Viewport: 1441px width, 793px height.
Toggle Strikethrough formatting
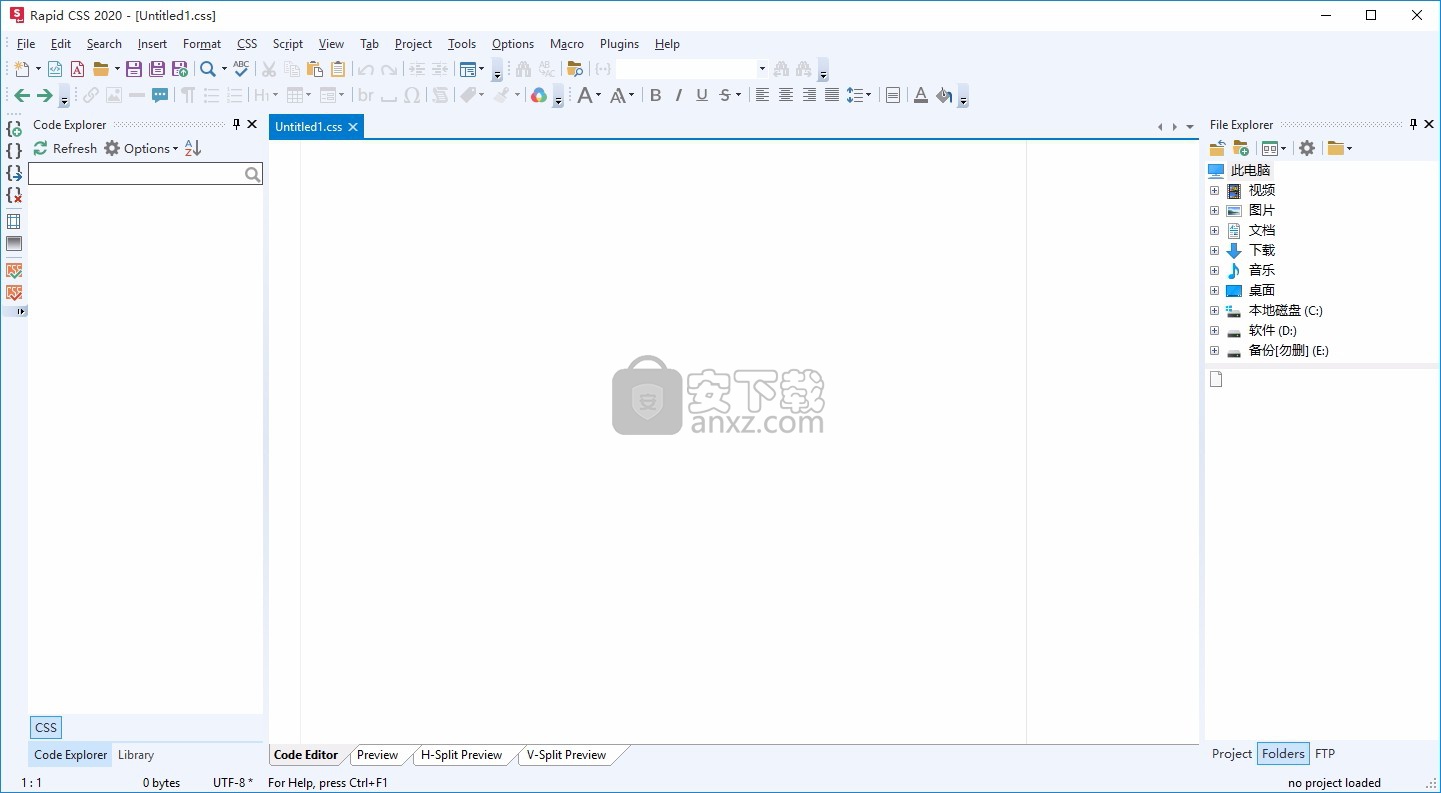[x=725, y=95]
